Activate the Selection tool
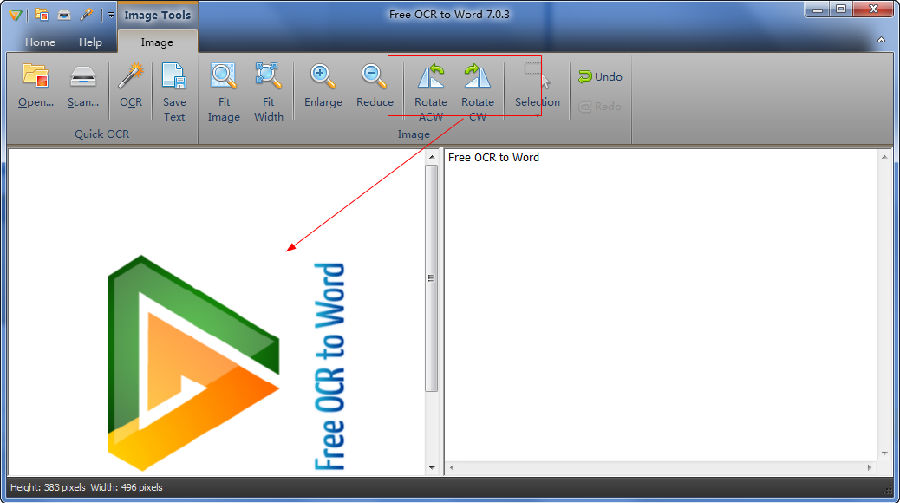The image size is (900, 503). click(537, 87)
